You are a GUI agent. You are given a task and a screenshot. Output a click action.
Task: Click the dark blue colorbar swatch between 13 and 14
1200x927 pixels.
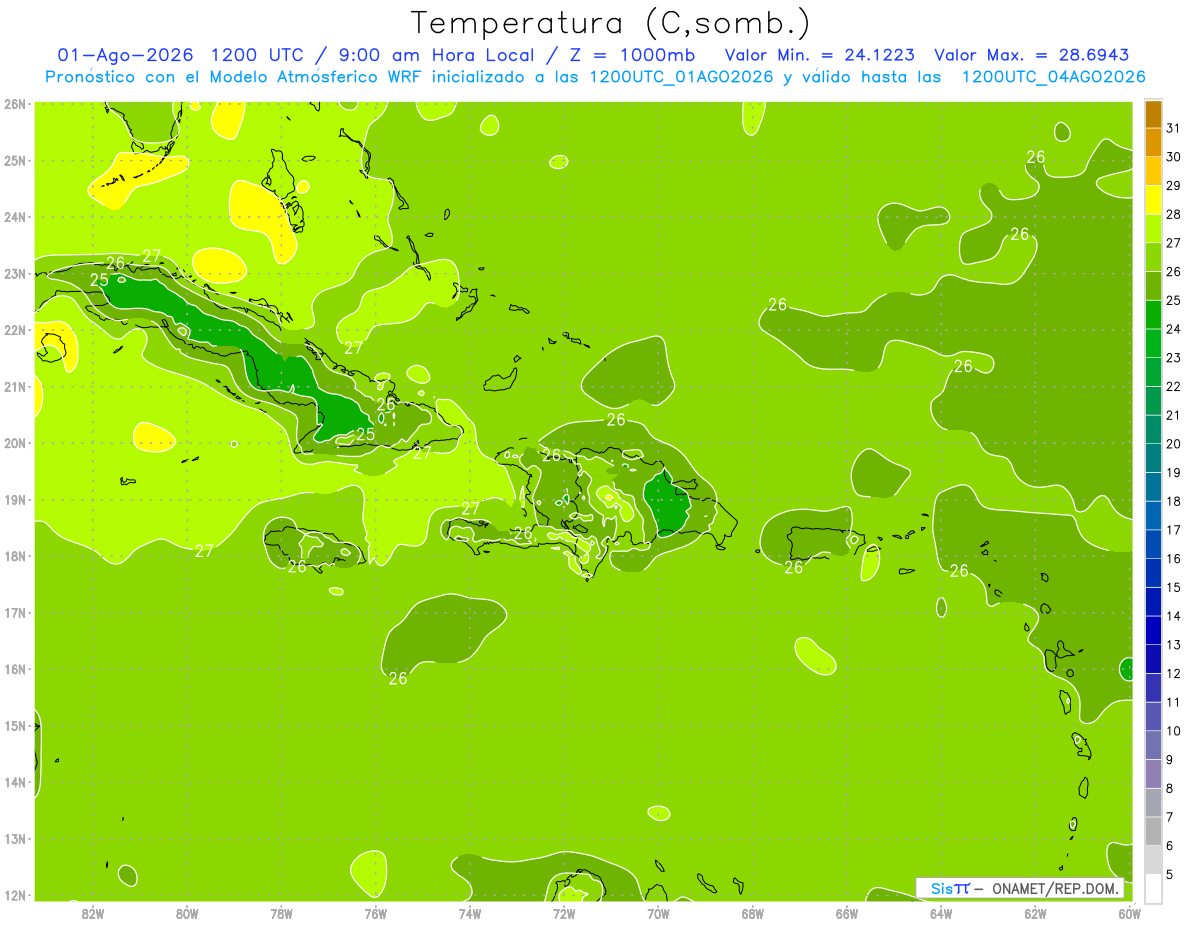pos(1153,630)
